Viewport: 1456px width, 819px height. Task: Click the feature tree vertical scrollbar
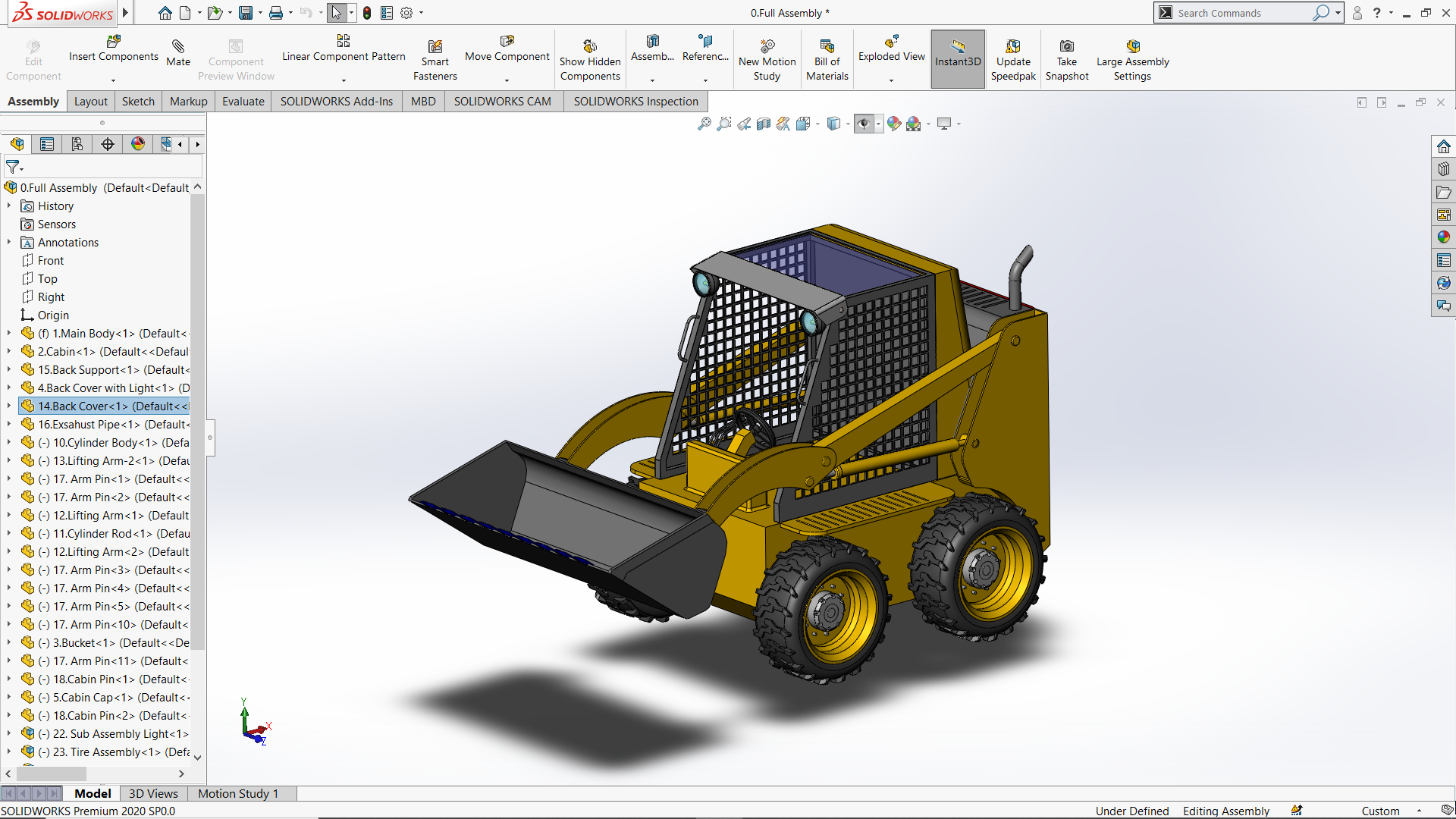coord(198,421)
